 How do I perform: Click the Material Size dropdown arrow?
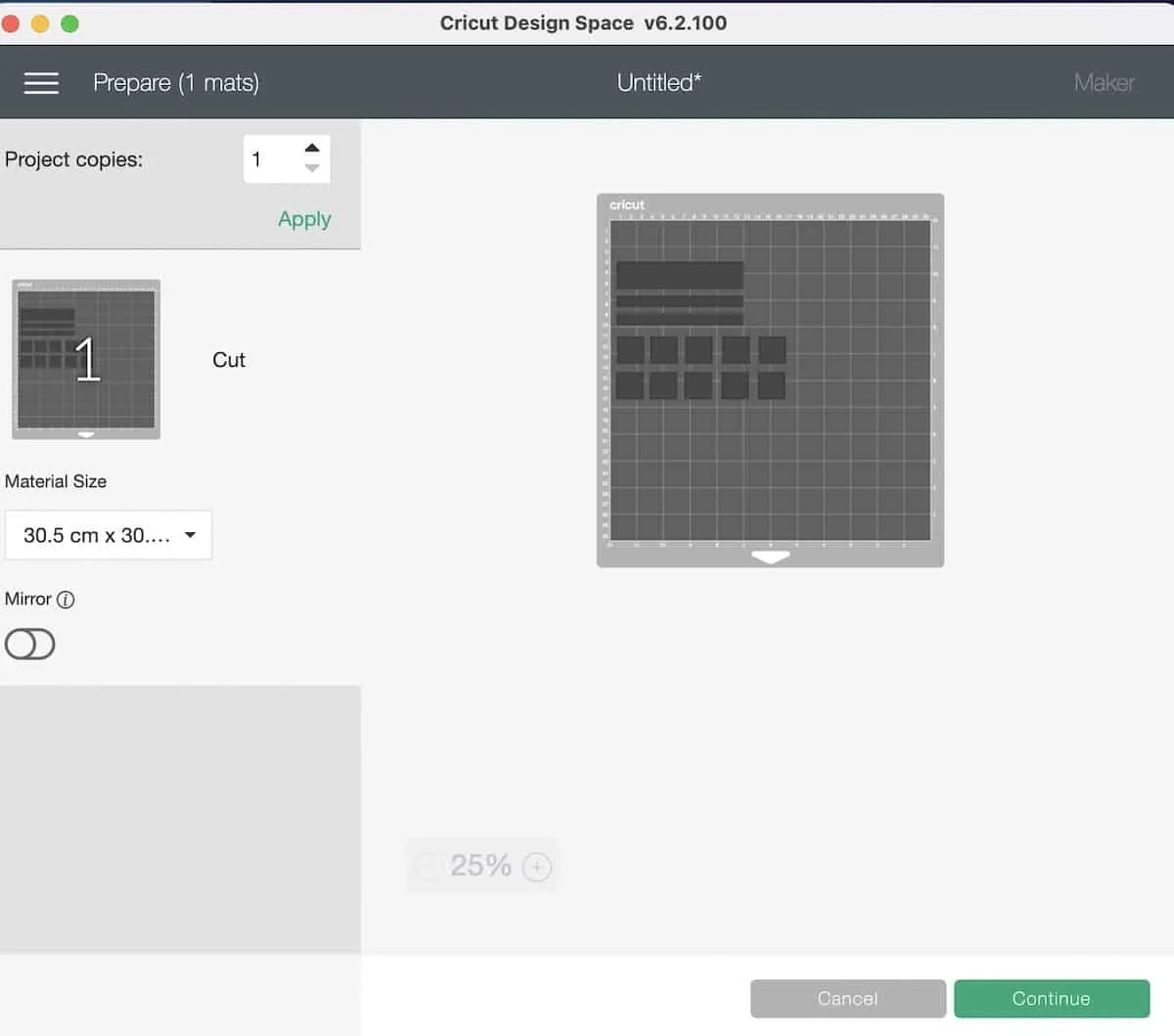(190, 535)
